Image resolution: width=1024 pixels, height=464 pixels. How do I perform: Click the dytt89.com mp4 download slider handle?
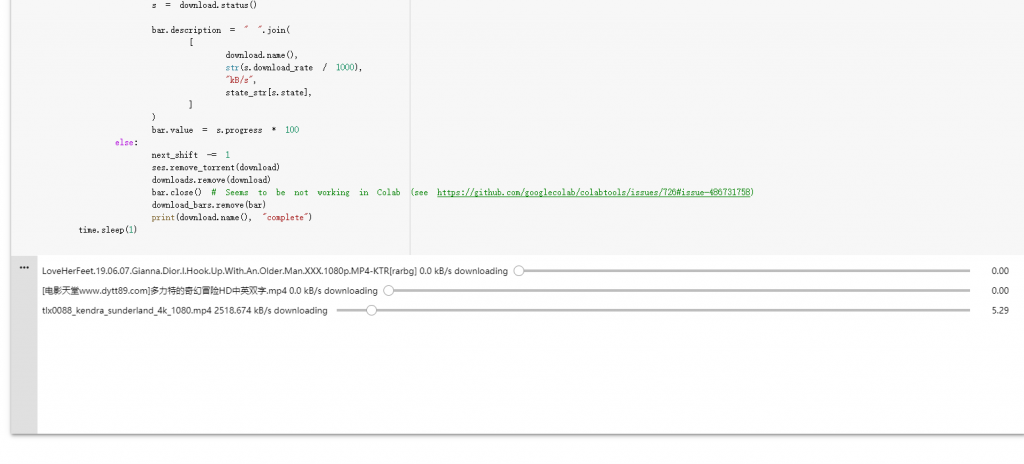point(389,291)
